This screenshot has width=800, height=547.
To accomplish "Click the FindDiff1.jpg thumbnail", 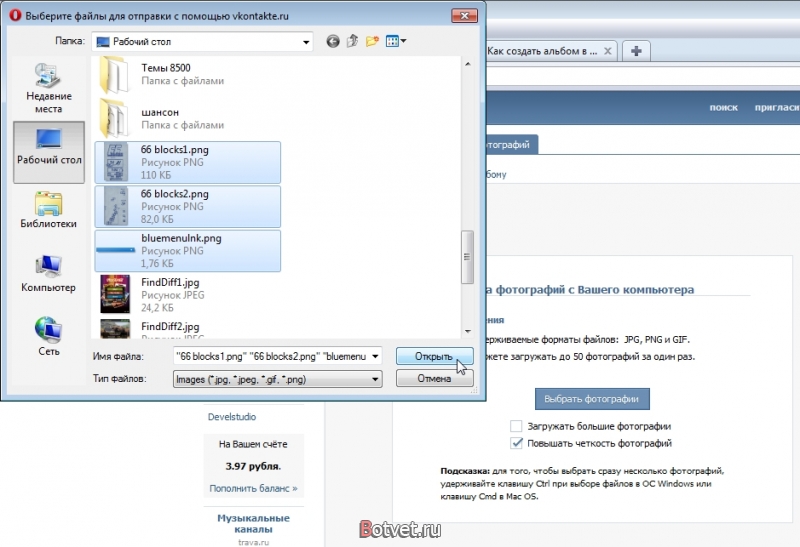I will click(115, 294).
